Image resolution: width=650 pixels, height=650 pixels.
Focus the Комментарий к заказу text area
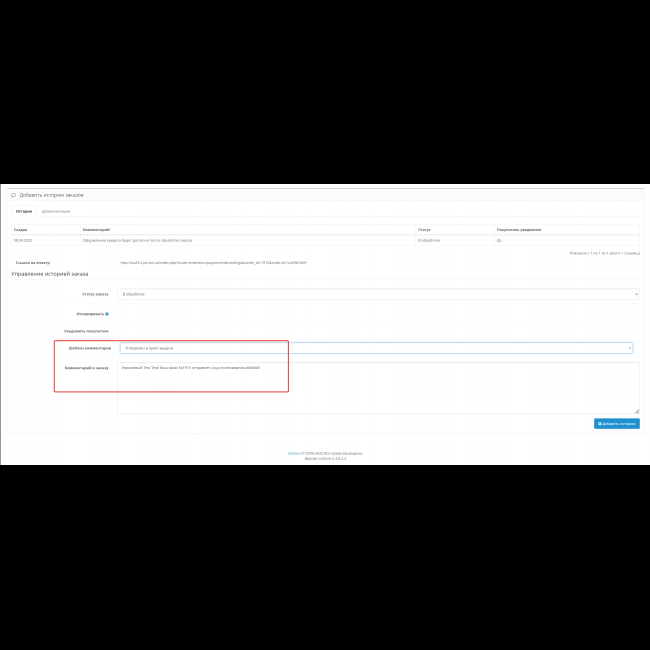[x=378, y=388]
